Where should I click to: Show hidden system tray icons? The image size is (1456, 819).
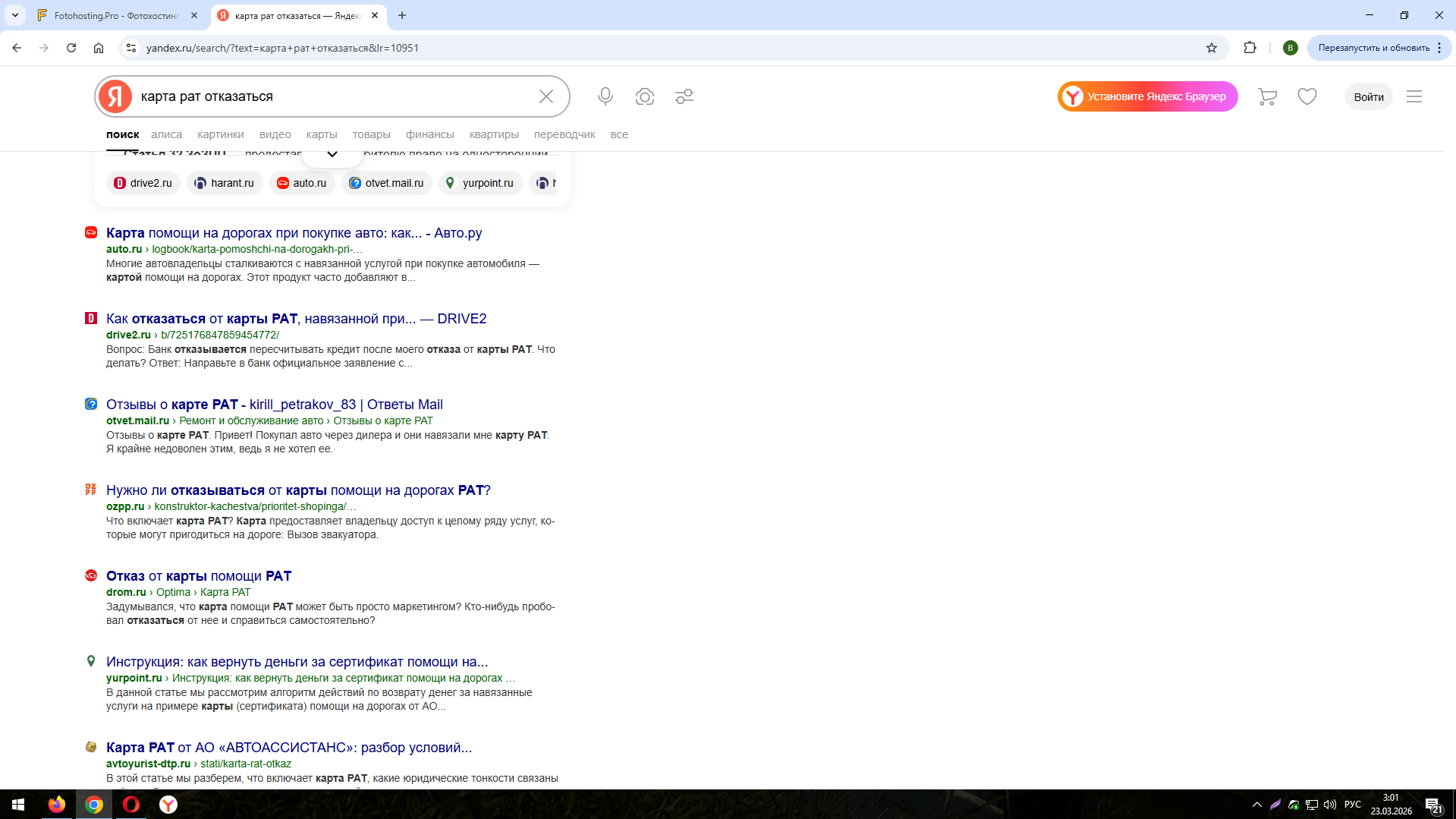pyautogui.click(x=1257, y=805)
